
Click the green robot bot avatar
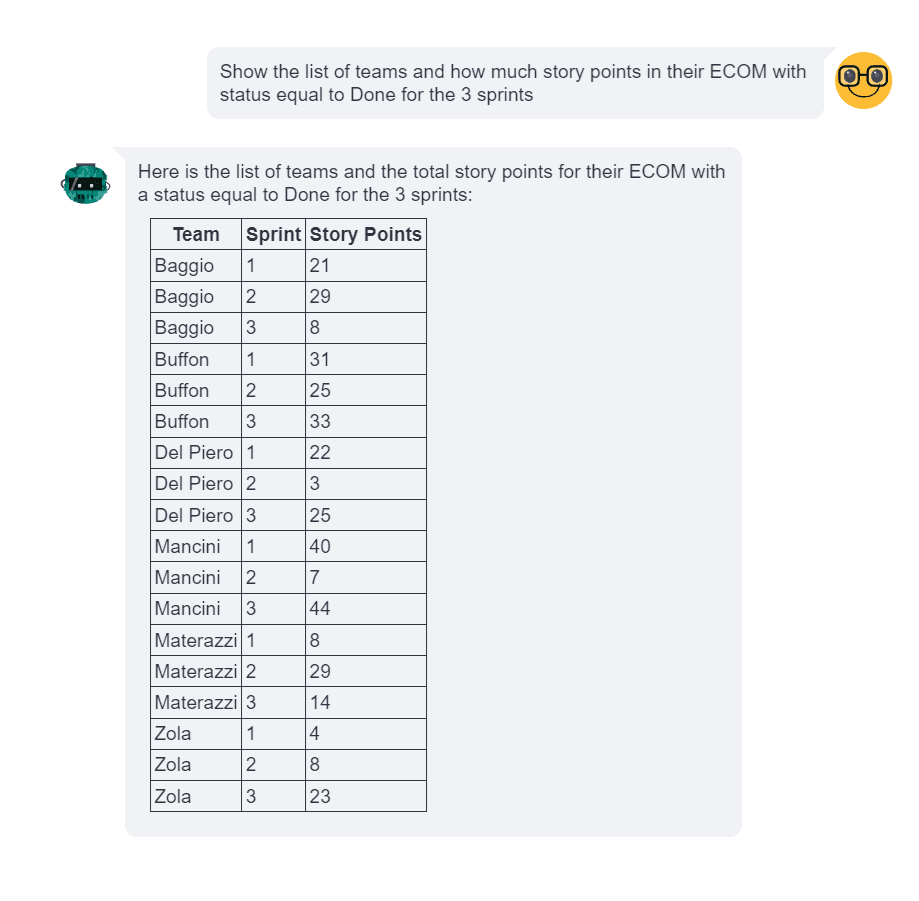click(x=85, y=184)
